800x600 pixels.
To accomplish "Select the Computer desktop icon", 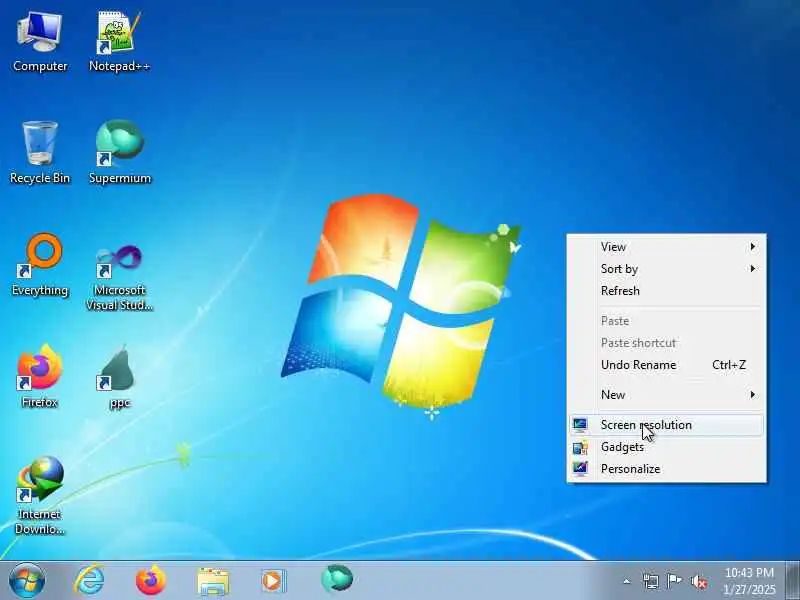I will click(40, 42).
